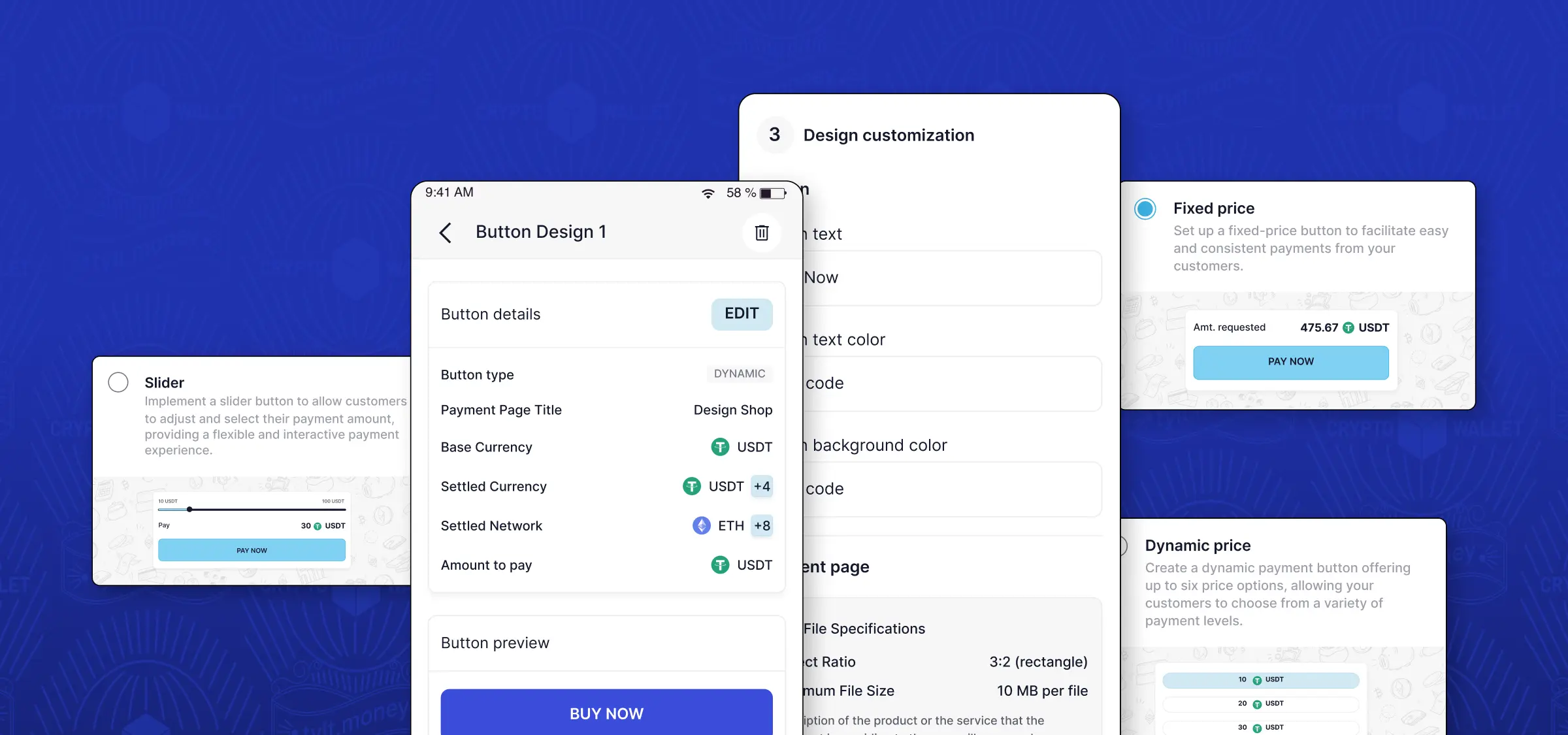
Task: Tap the ETH network icon for Settled Network
Action: point(701,525)
